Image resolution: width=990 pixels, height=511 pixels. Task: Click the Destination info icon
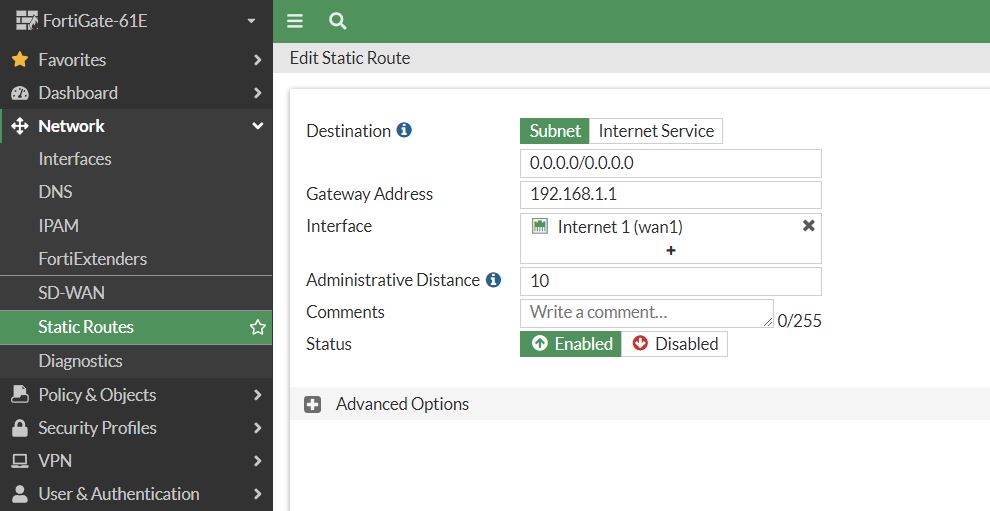point(404,130)
